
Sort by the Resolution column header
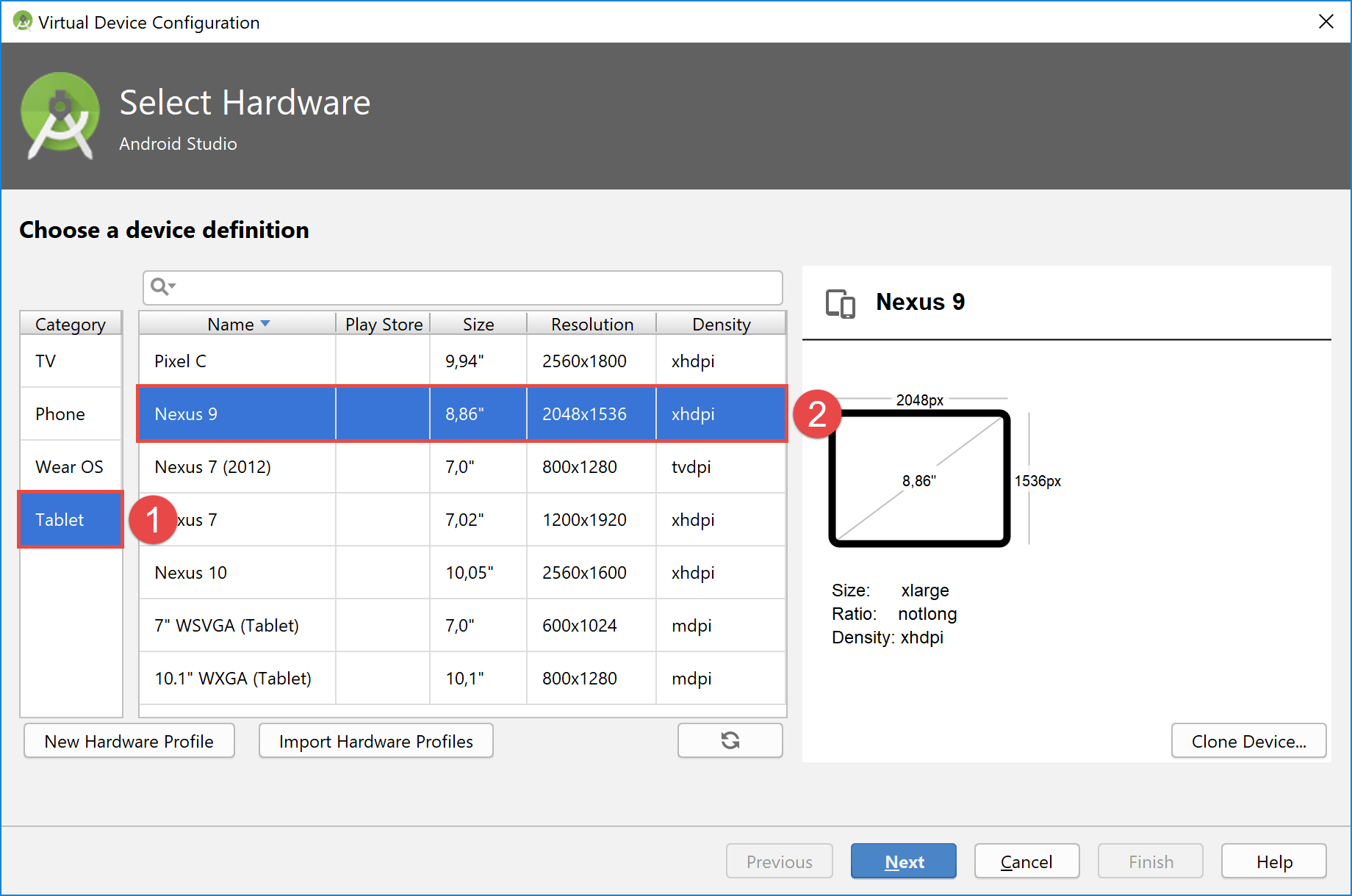(591, 324)
